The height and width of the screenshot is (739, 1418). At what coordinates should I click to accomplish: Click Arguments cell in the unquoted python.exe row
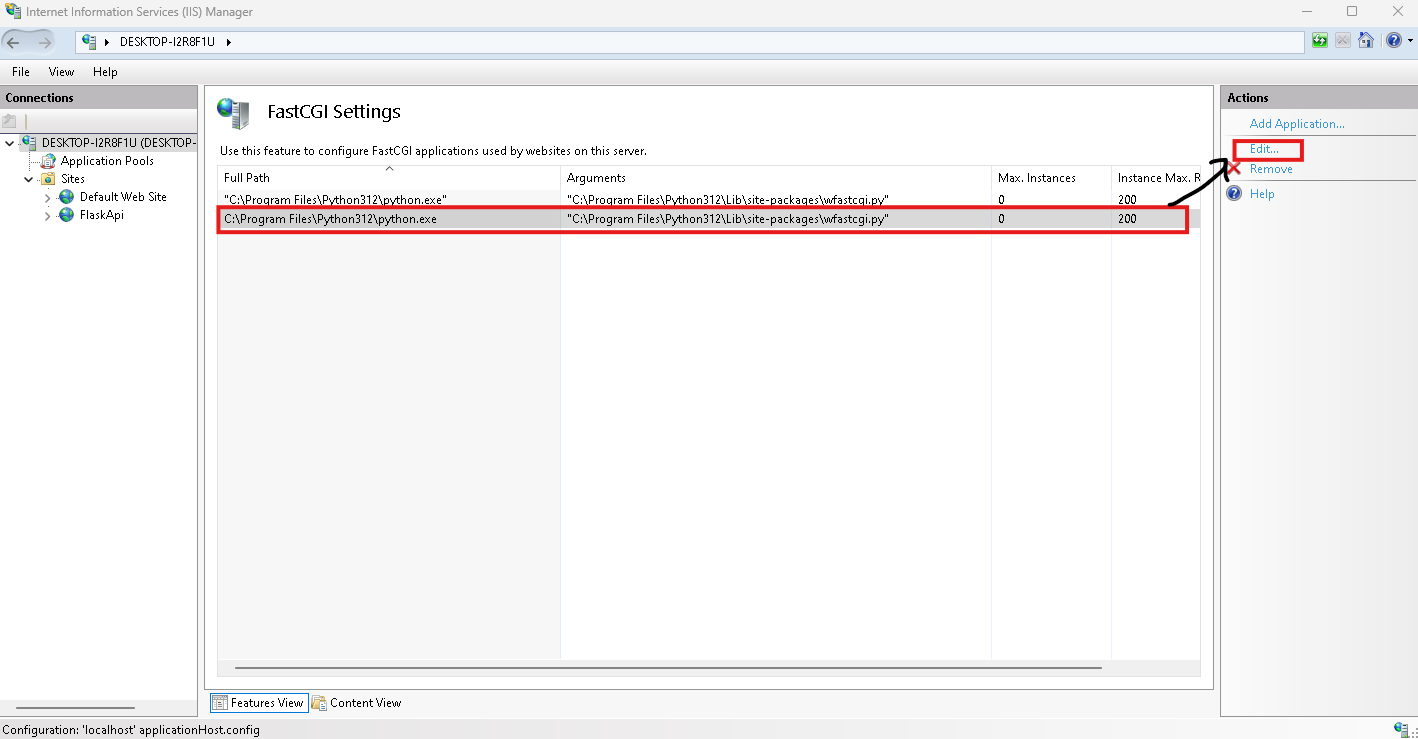(x=727, y=219)
